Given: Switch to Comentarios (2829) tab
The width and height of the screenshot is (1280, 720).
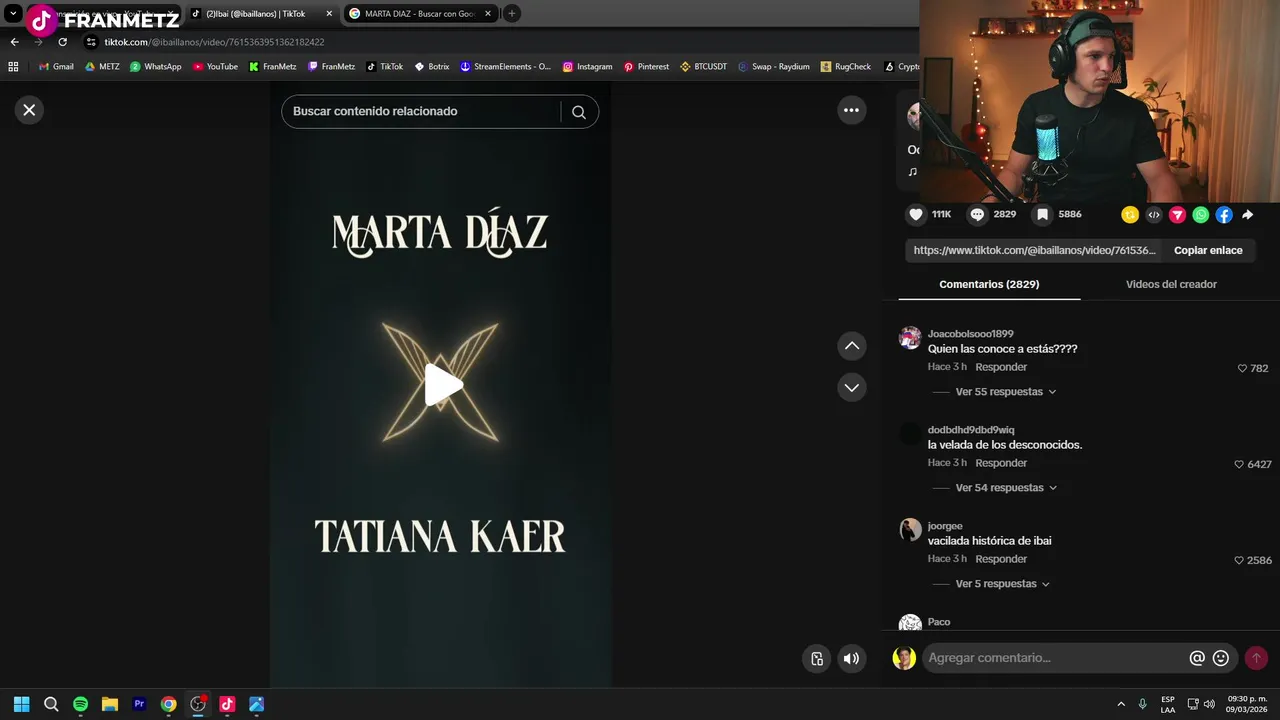Looking at the screenshot, I should coord(989,284).
